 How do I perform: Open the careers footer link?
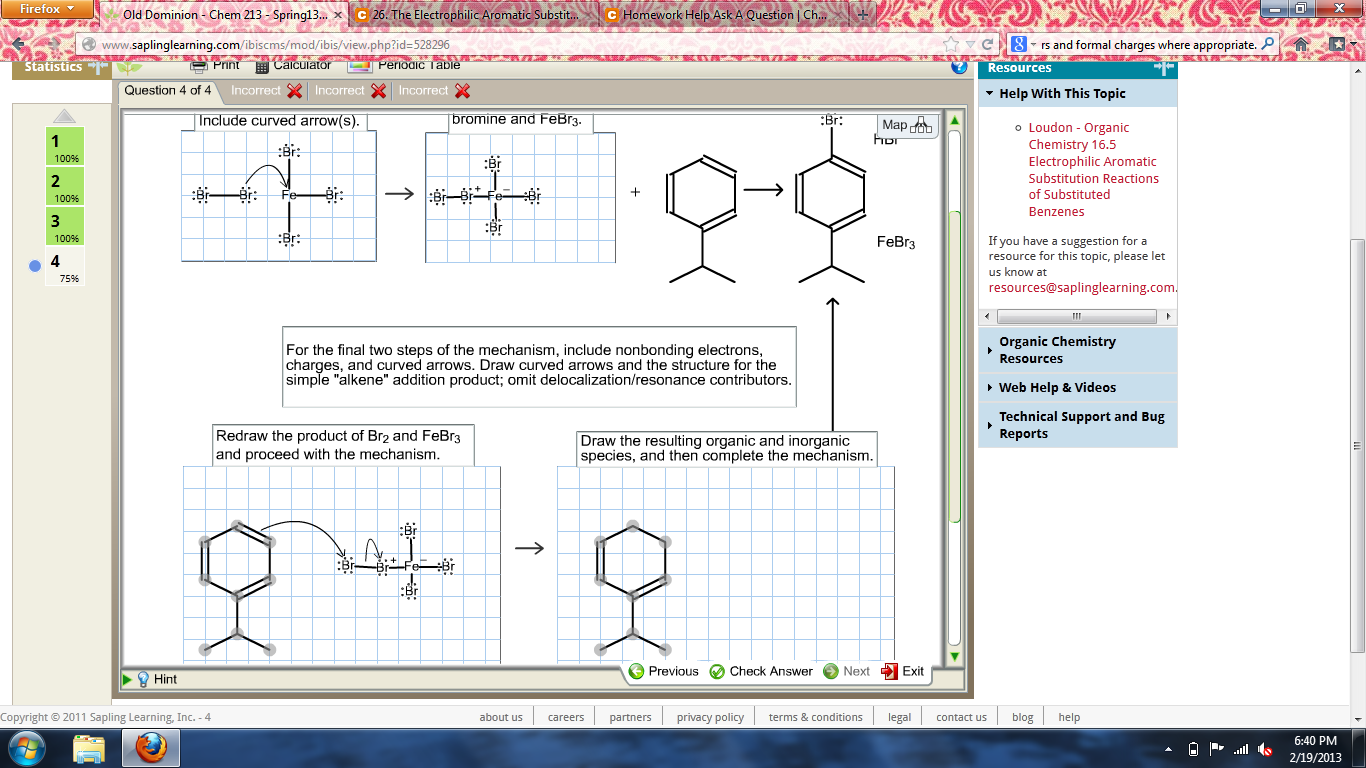(566, 717)
